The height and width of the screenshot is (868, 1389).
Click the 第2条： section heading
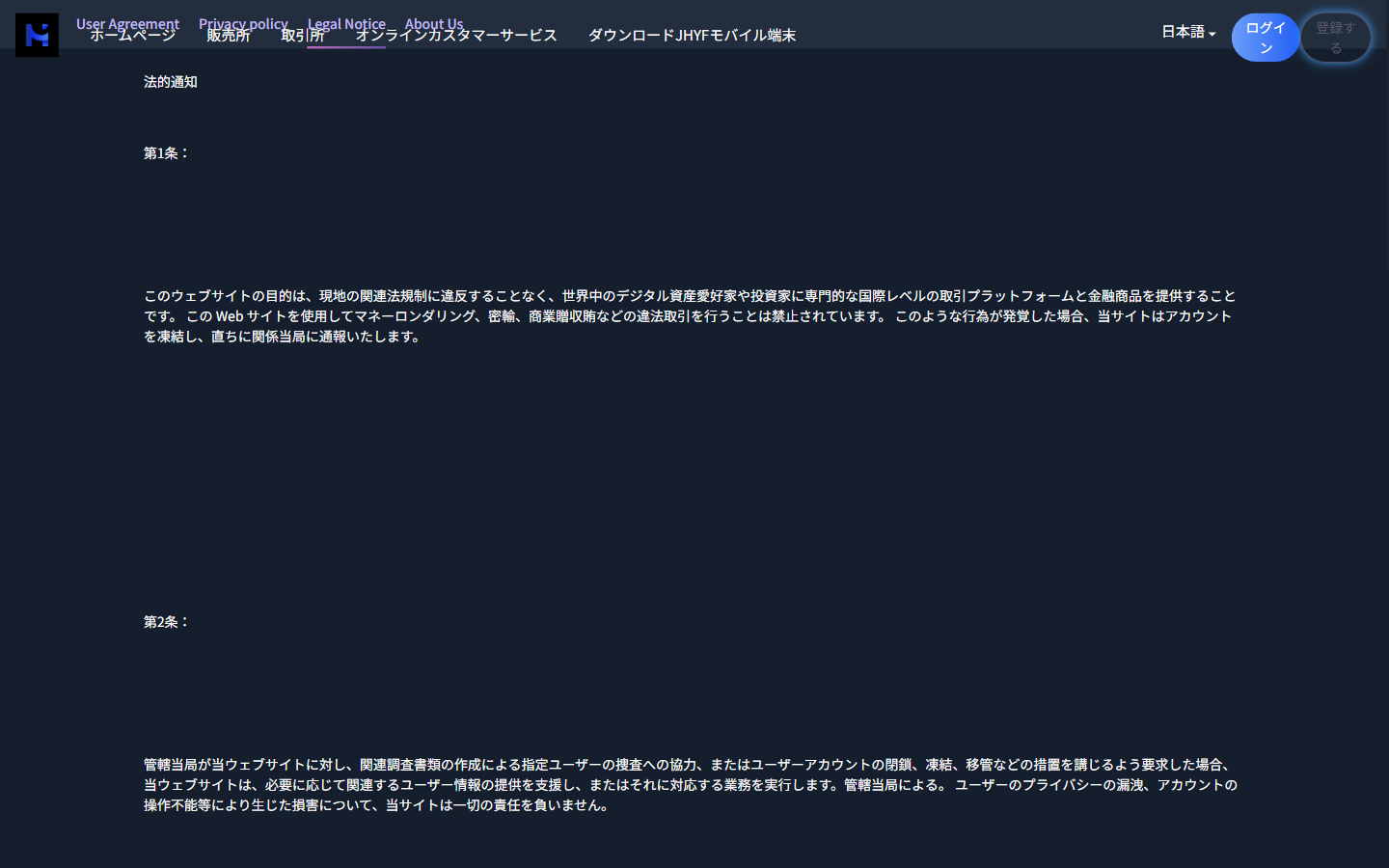167,622
